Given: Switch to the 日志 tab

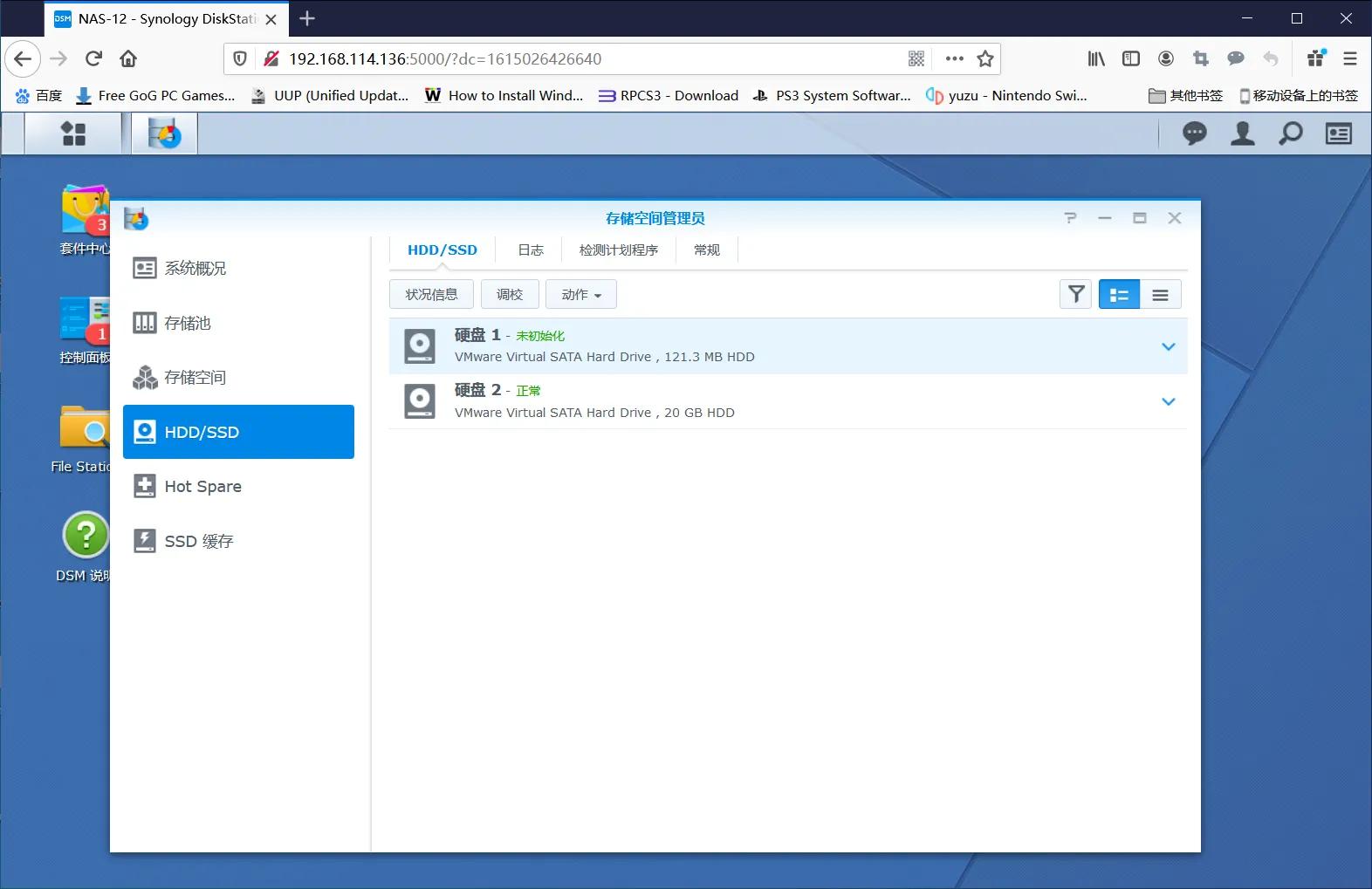Looking at the screenshot, I should (531, 250).
